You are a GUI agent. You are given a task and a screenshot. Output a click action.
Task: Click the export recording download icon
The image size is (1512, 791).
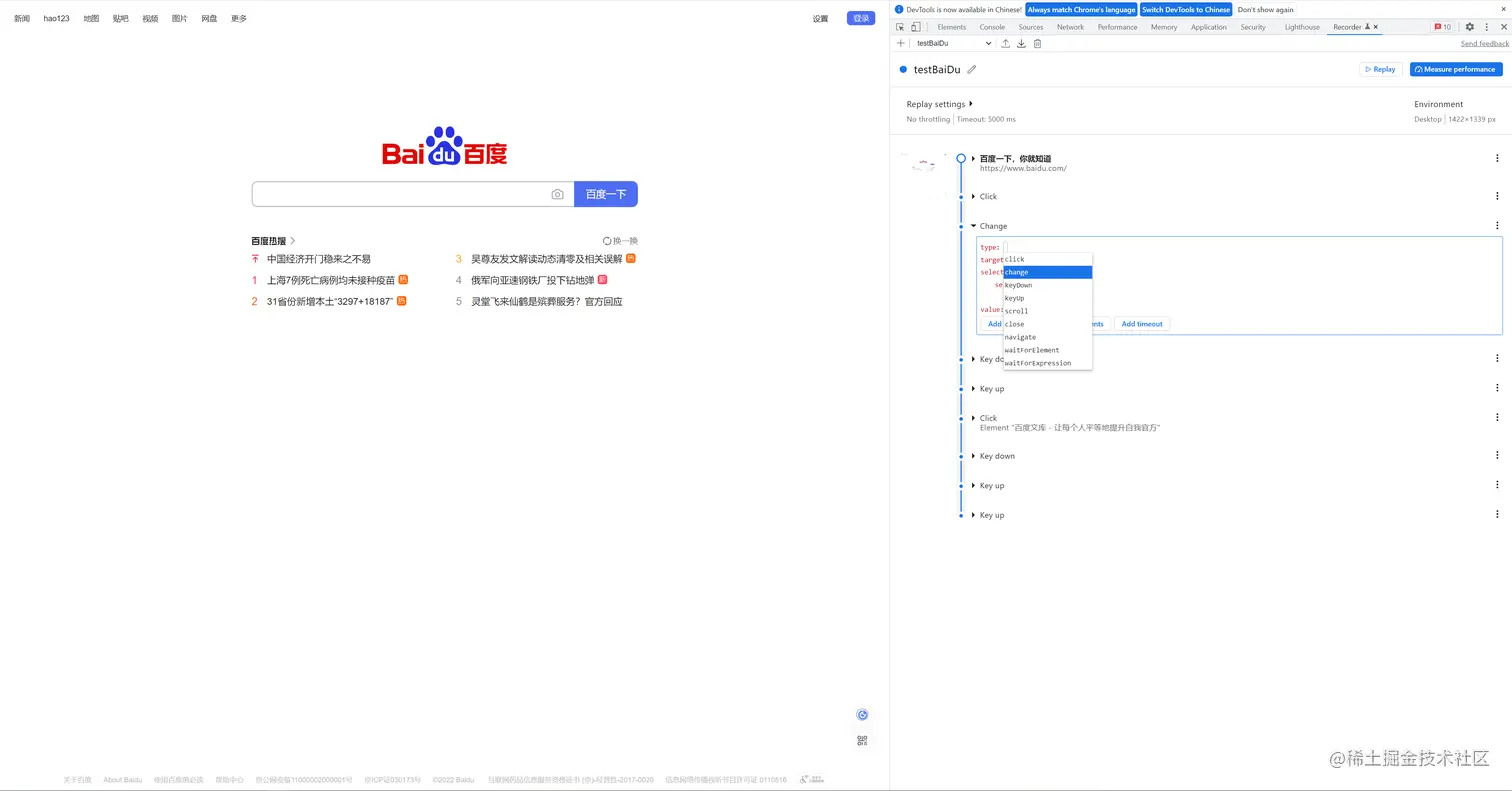(1021, 43)
